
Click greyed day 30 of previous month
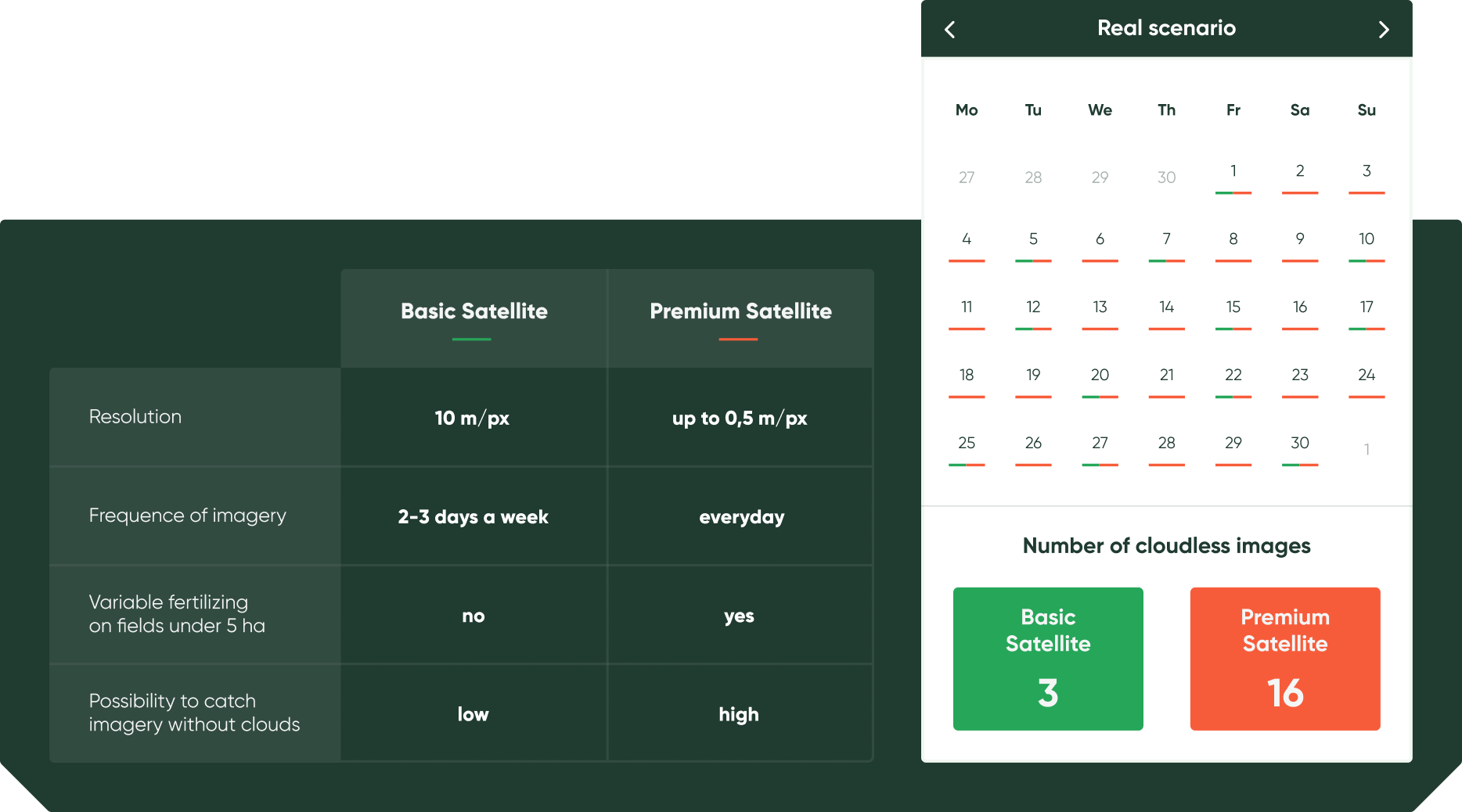point(1166,178)
